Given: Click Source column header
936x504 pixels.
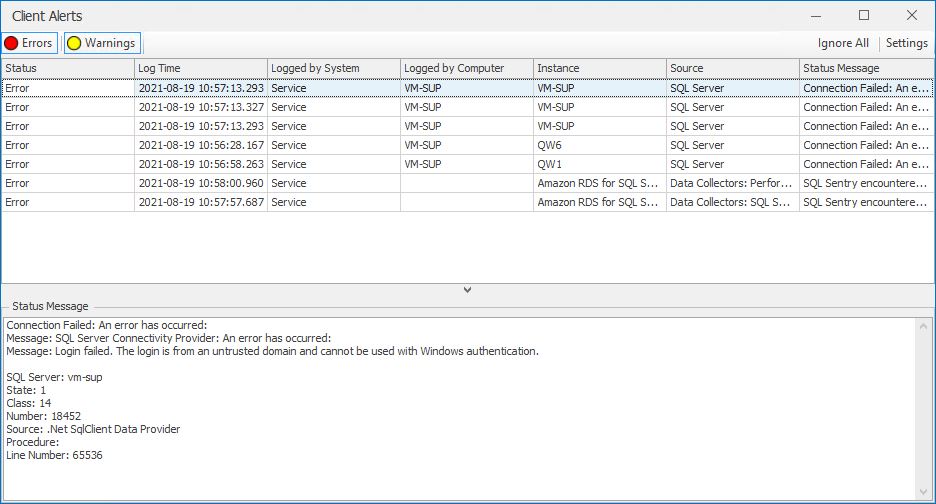Looking at the screenshot, I should [733, 68].
